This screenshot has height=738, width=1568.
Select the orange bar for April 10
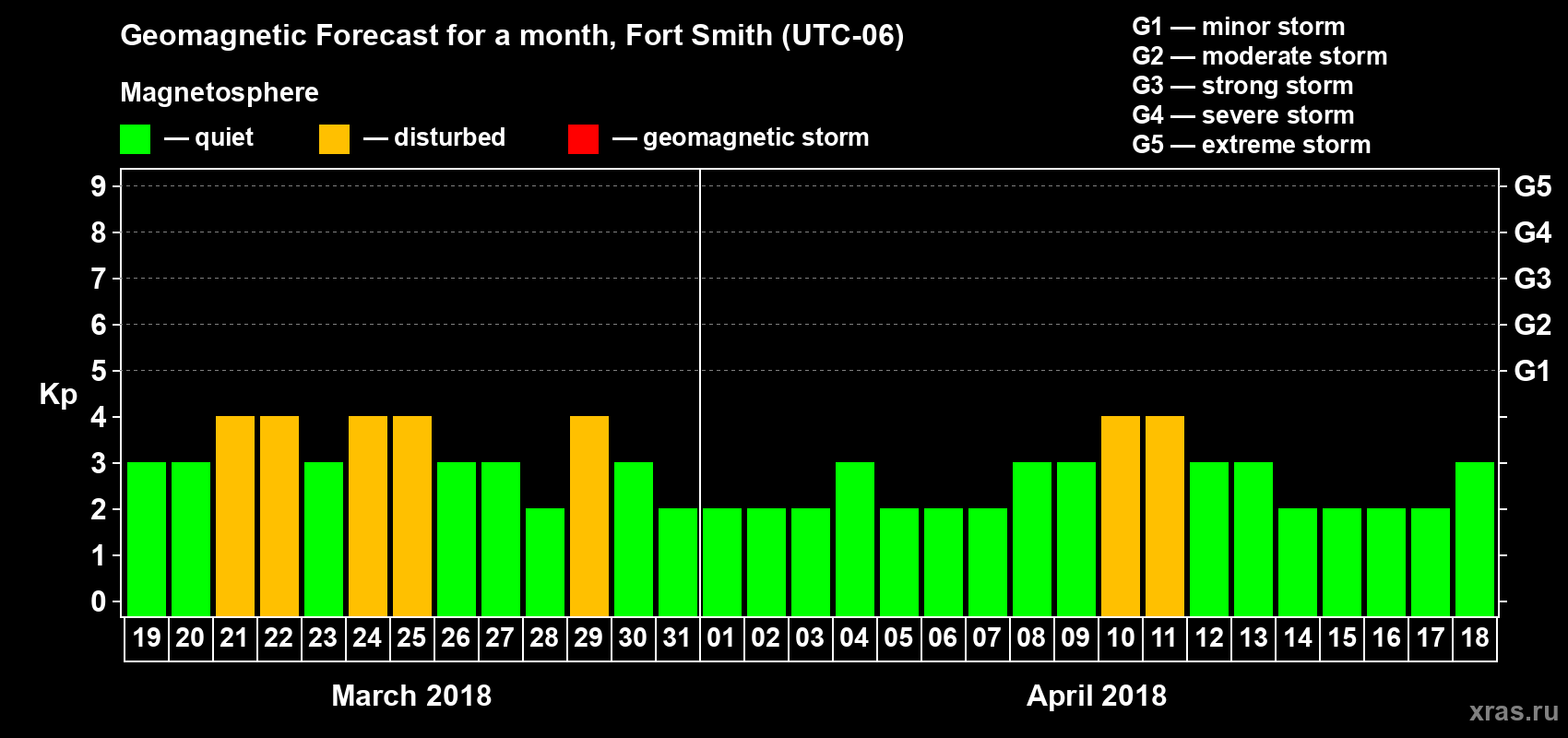pyautogui.click(x=1121, y=516)
